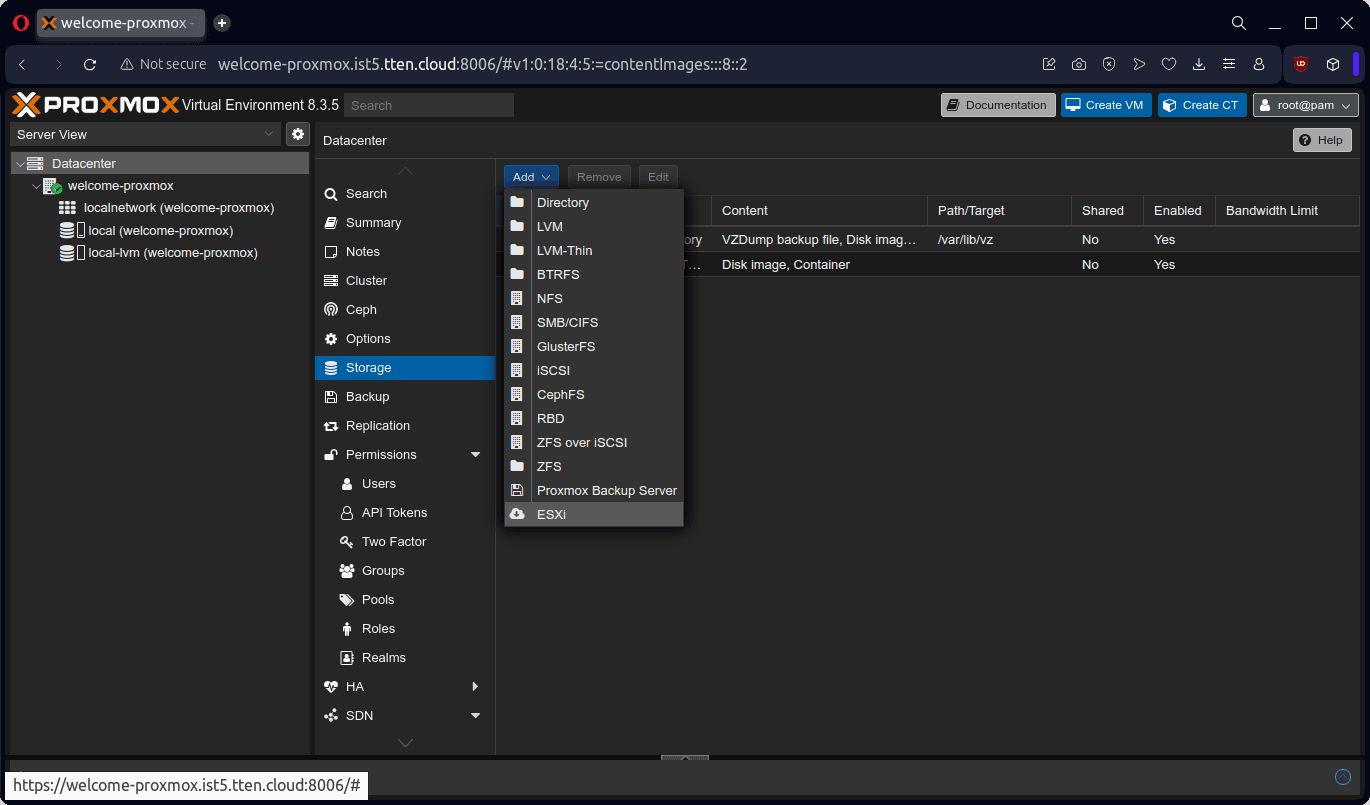
Task: Open the Roles panel
Action: pyautogui.click(x=405, y=629)
